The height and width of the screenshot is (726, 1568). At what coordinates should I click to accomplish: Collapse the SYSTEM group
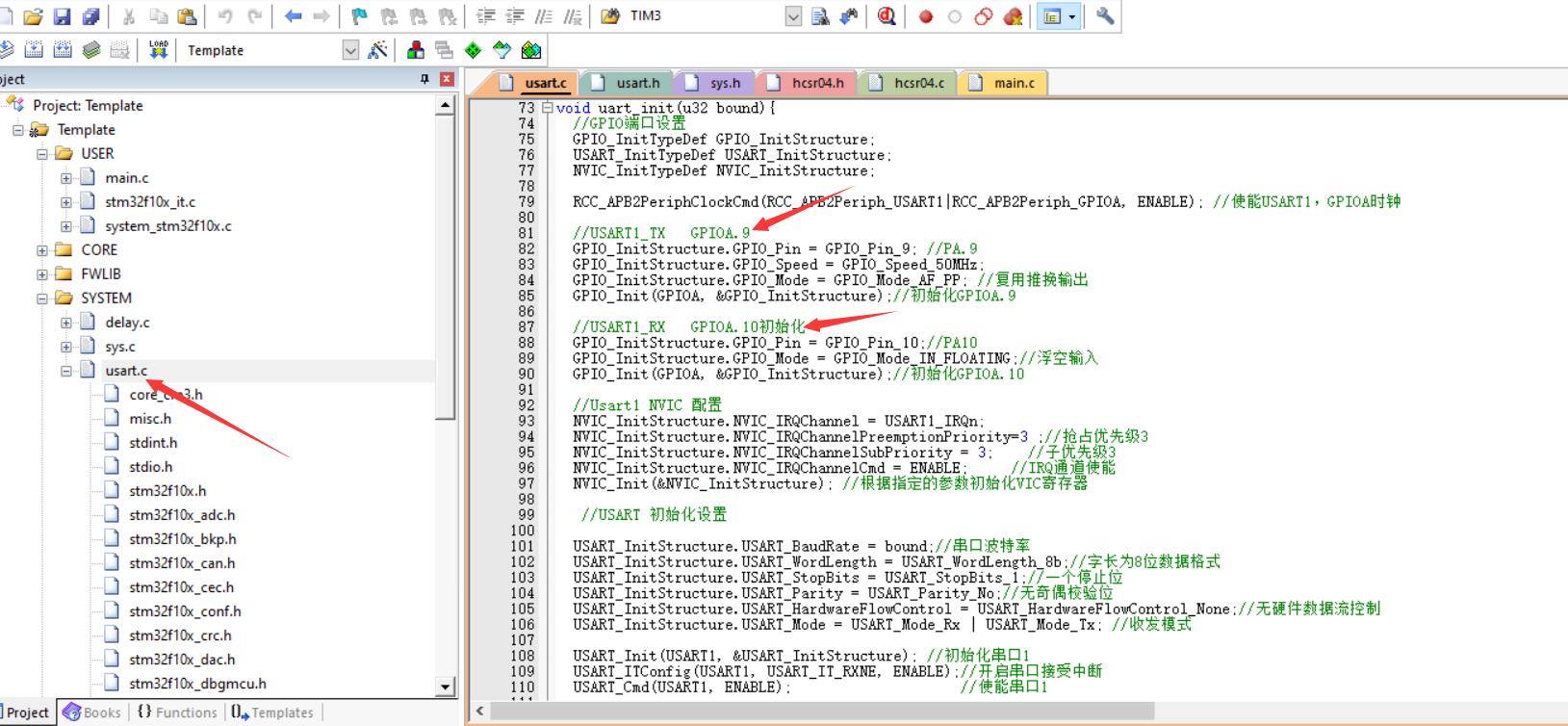pos(42,298)
